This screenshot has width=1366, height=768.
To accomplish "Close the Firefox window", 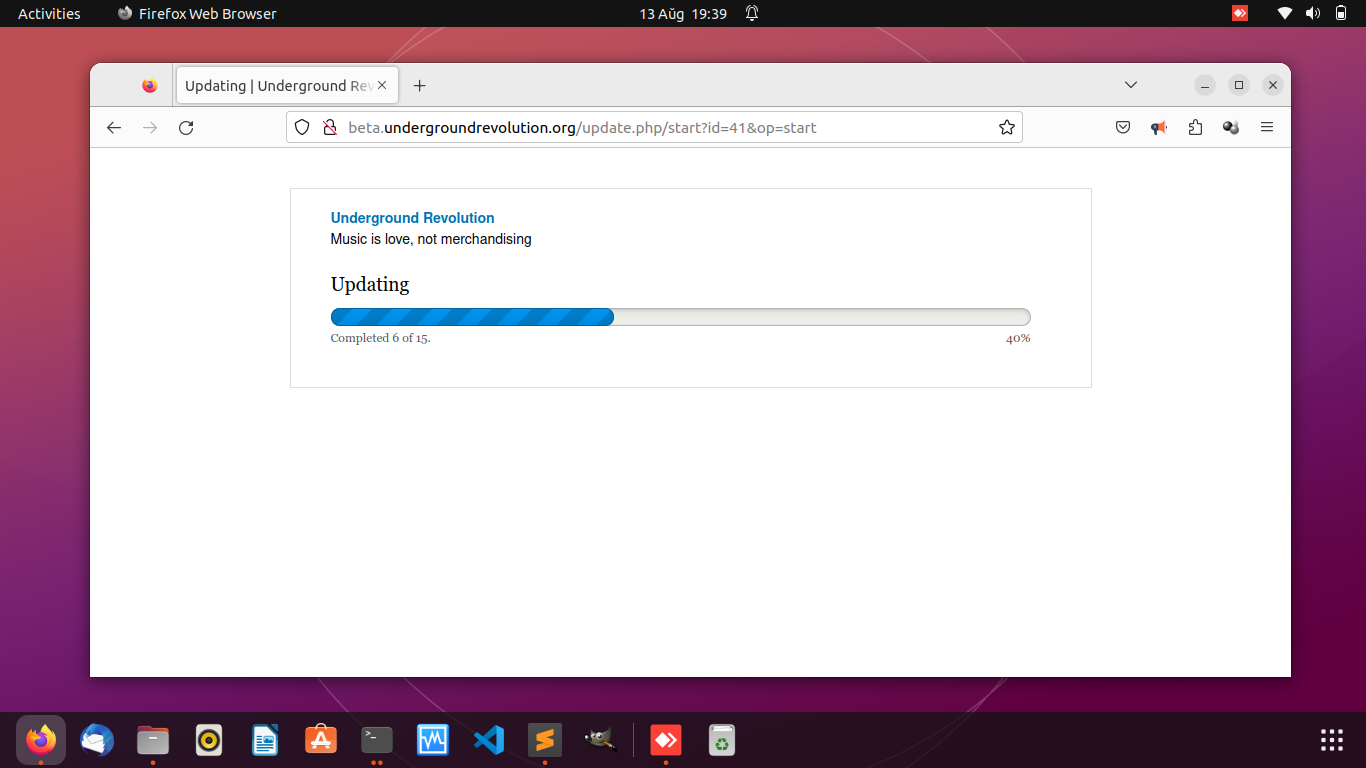I will (1273, 85).
